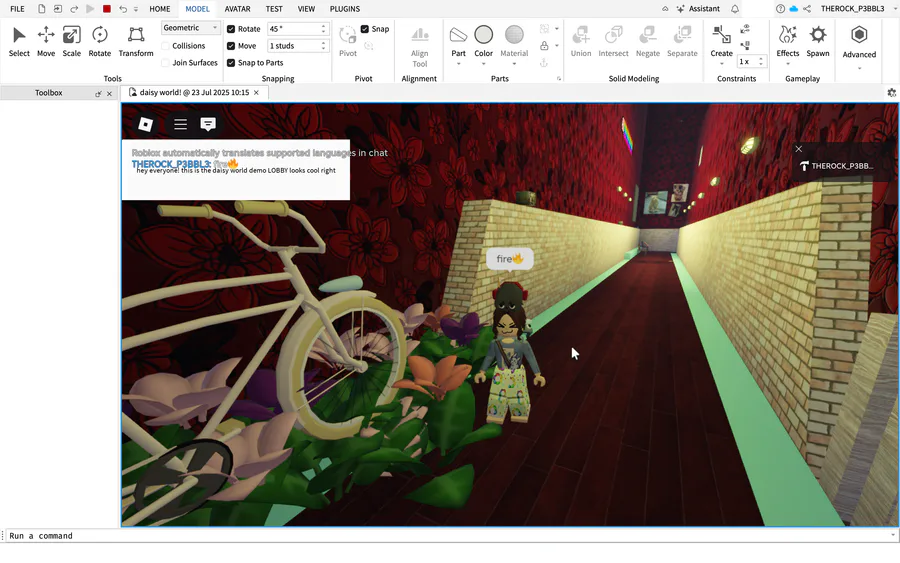The width and height of the screenshot is (900, 563).
Task: Toggle the Move snapping checkbox
Action: [231, 46]
